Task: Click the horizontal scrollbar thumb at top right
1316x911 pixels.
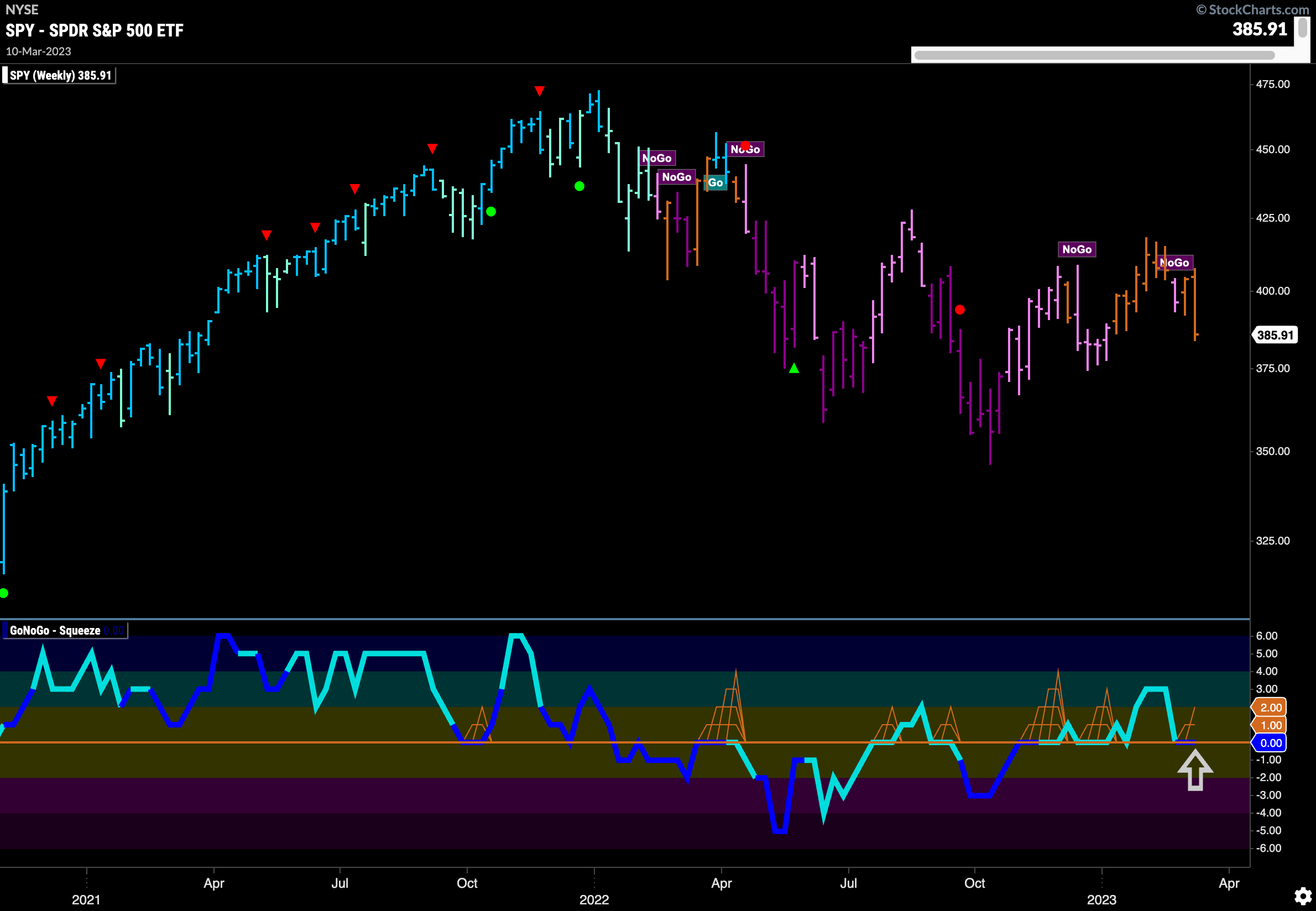Action: point(1094,55)
